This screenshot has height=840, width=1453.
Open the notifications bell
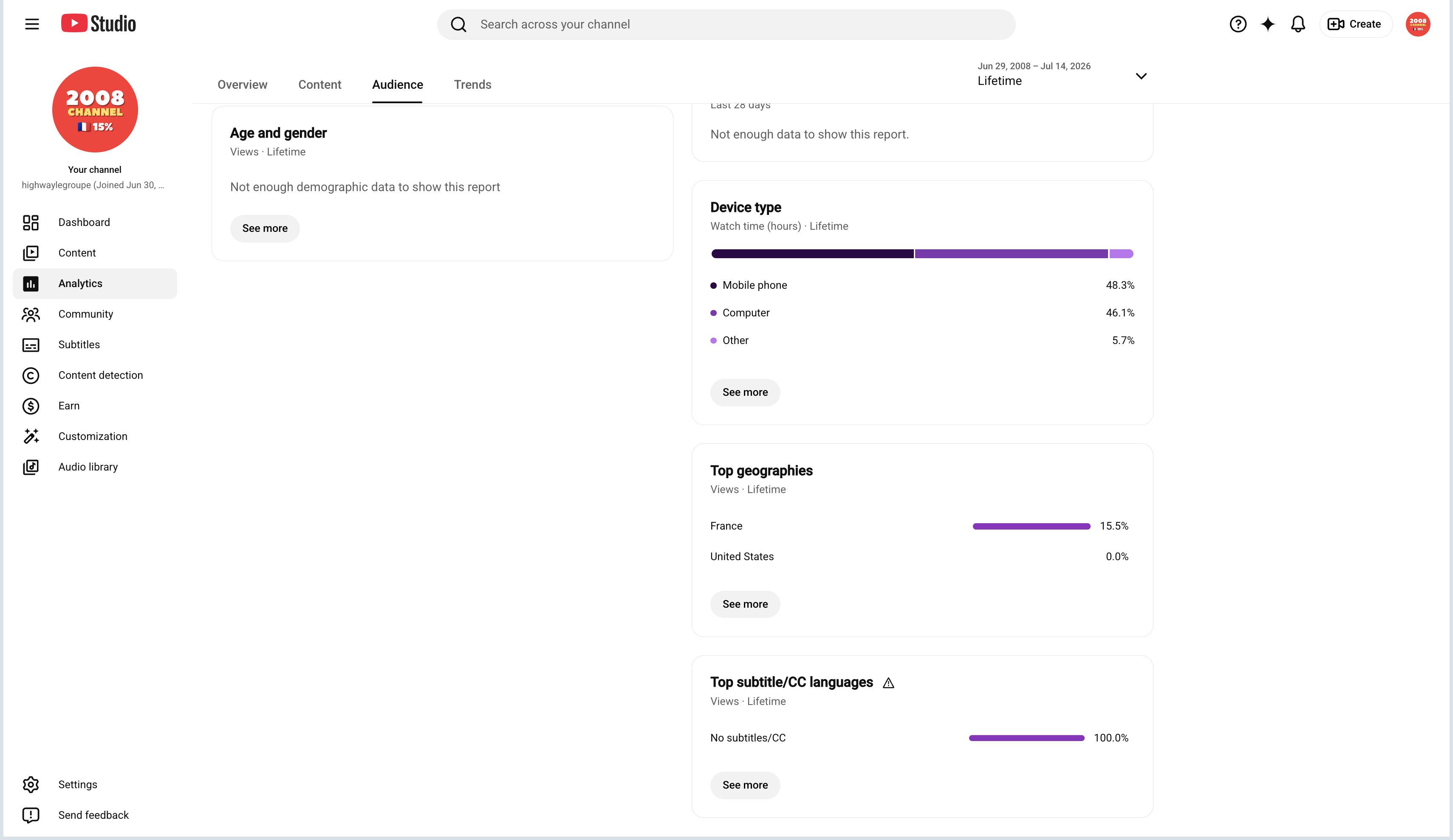[1298, 24]
